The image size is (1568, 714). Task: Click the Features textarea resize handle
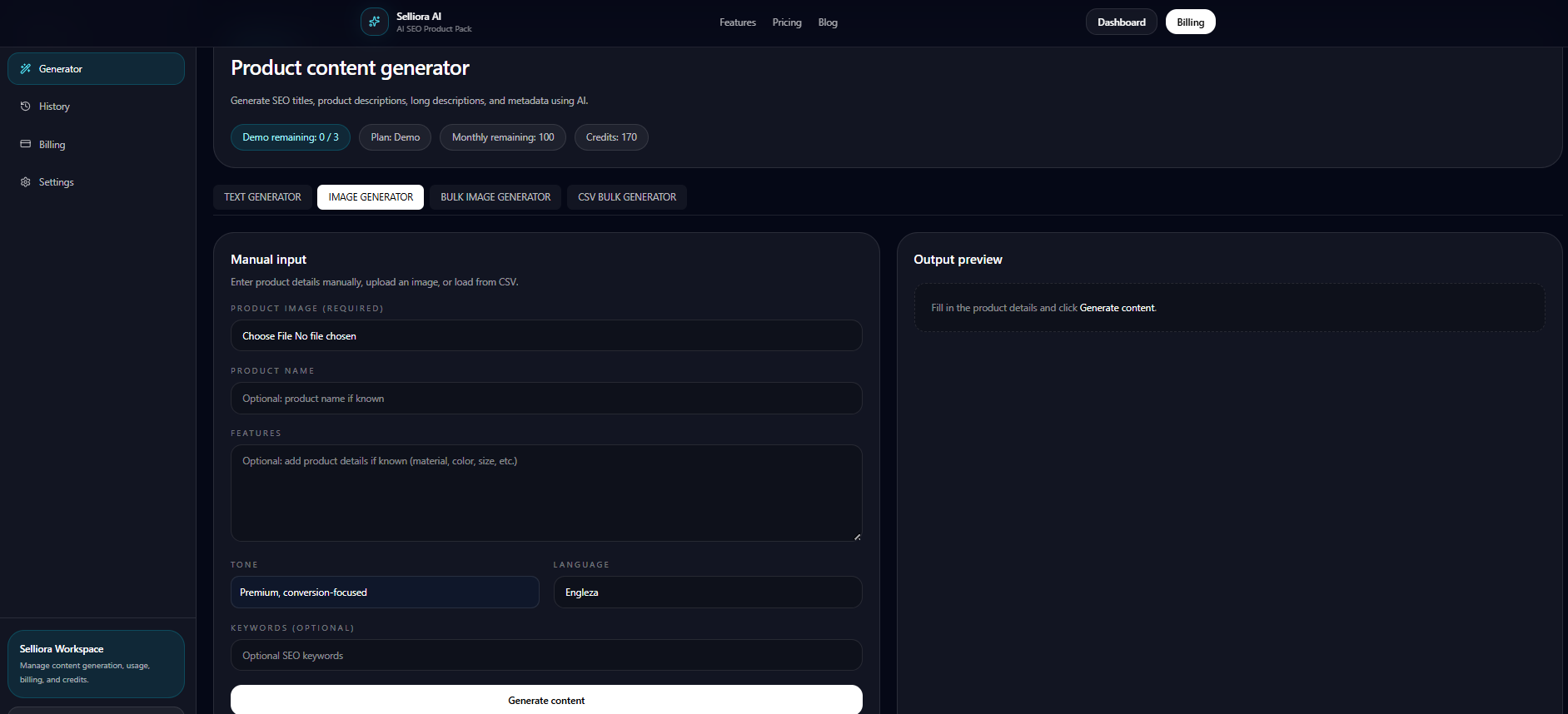pos(857,537)
